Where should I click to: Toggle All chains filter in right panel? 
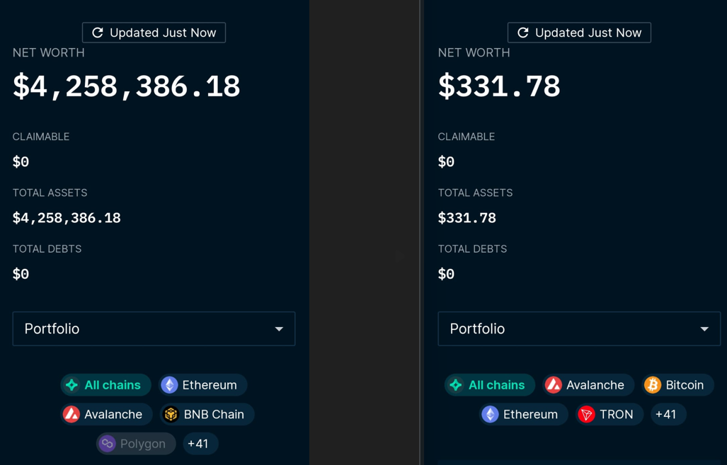488,385
